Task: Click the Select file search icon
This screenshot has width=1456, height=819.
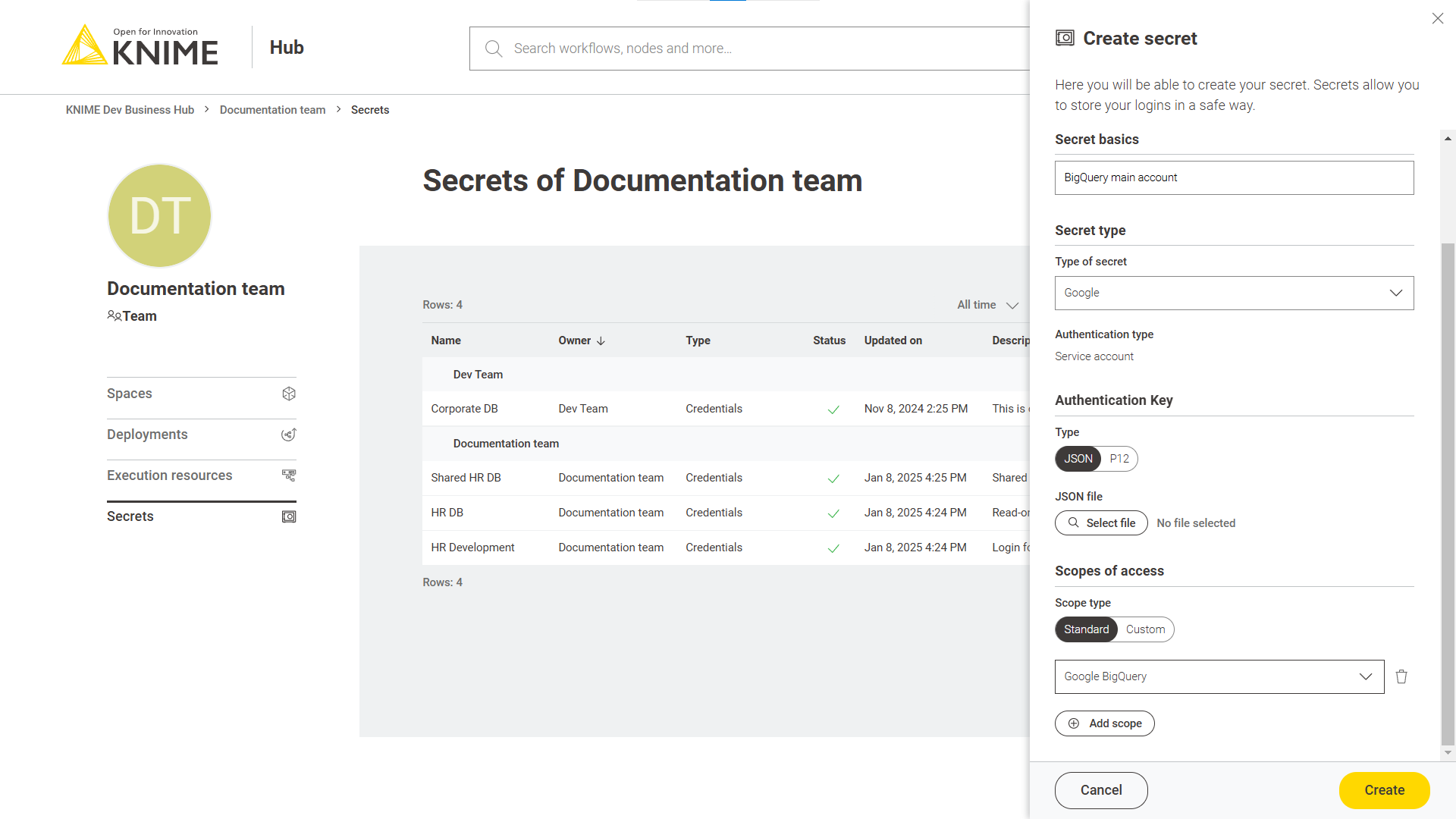Action: pos(1074,522)
